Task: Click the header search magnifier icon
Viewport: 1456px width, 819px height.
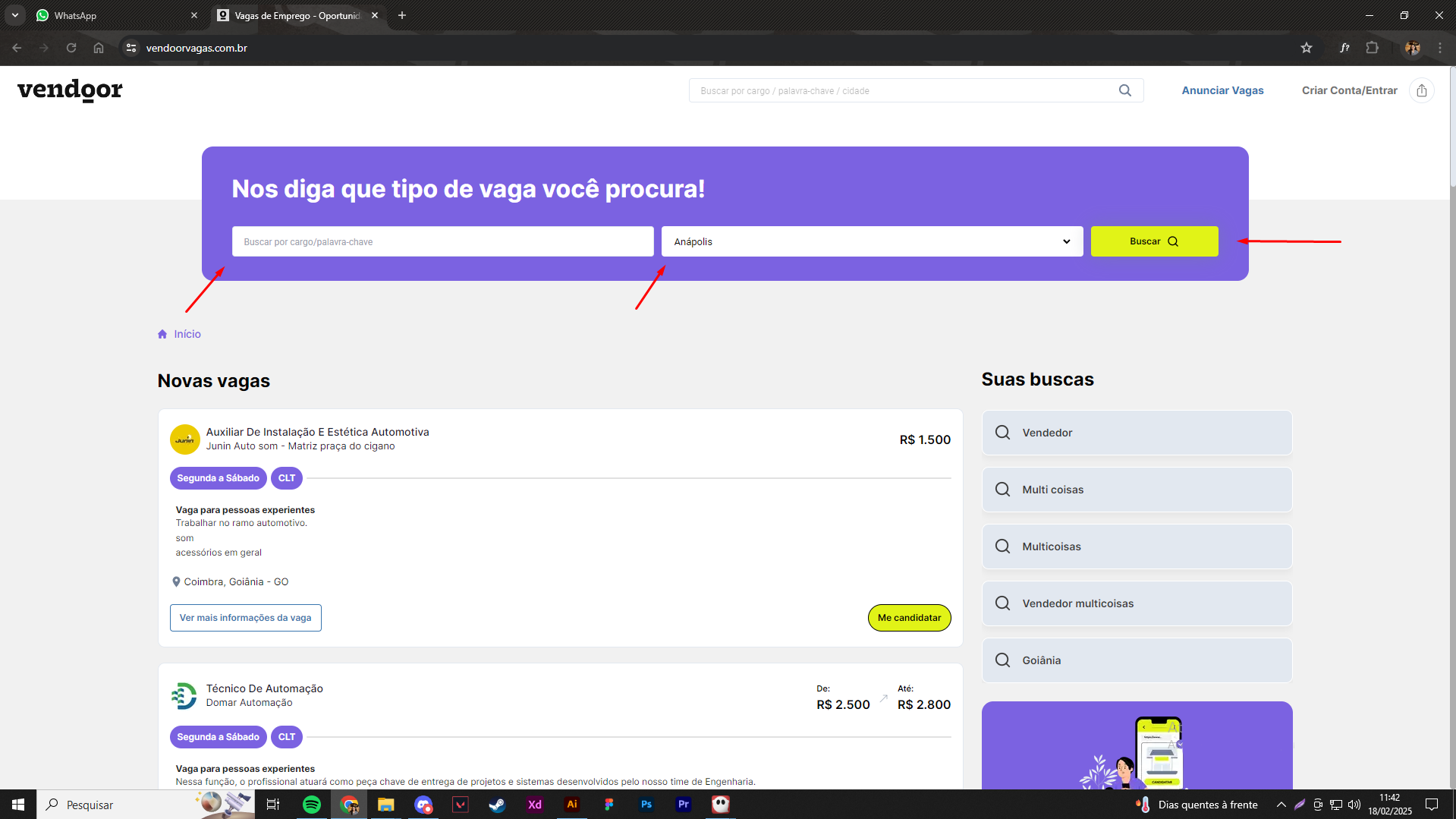Action: [x=1124, y=90]
